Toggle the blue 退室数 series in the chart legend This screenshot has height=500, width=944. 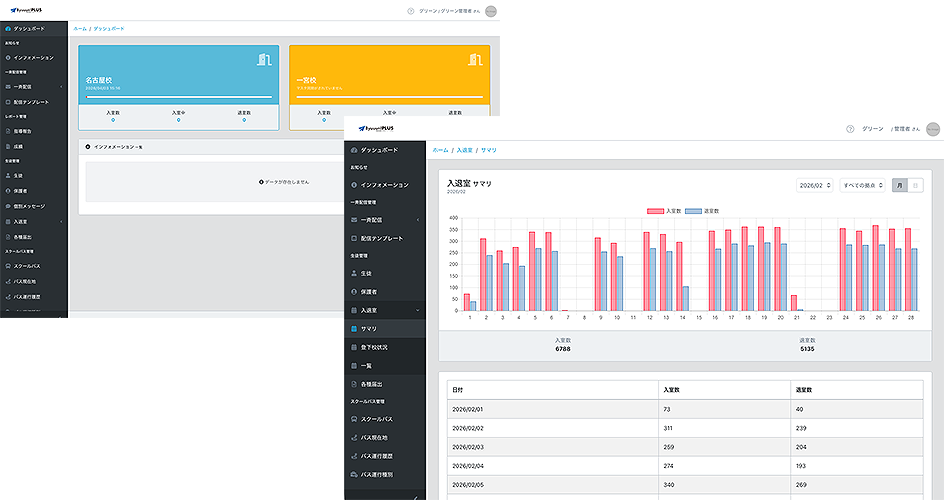(702, 211)
